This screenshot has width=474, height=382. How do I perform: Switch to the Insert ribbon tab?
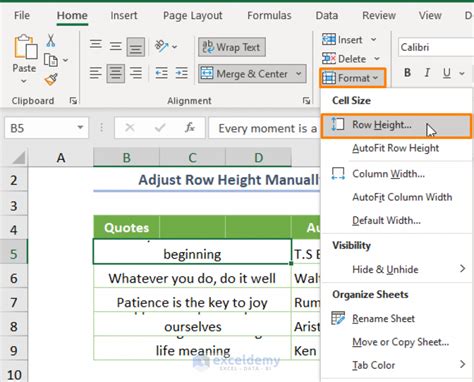(x=124, y=15)
